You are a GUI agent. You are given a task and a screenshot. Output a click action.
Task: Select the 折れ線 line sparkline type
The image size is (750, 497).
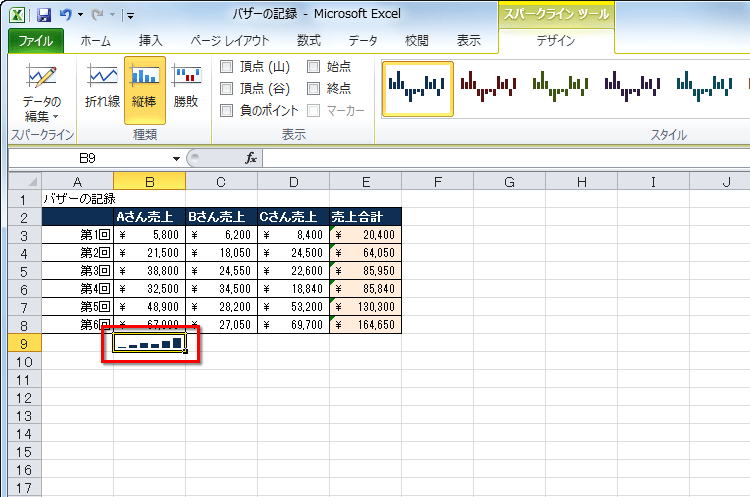pyautogui.click(x=102, y=85)
